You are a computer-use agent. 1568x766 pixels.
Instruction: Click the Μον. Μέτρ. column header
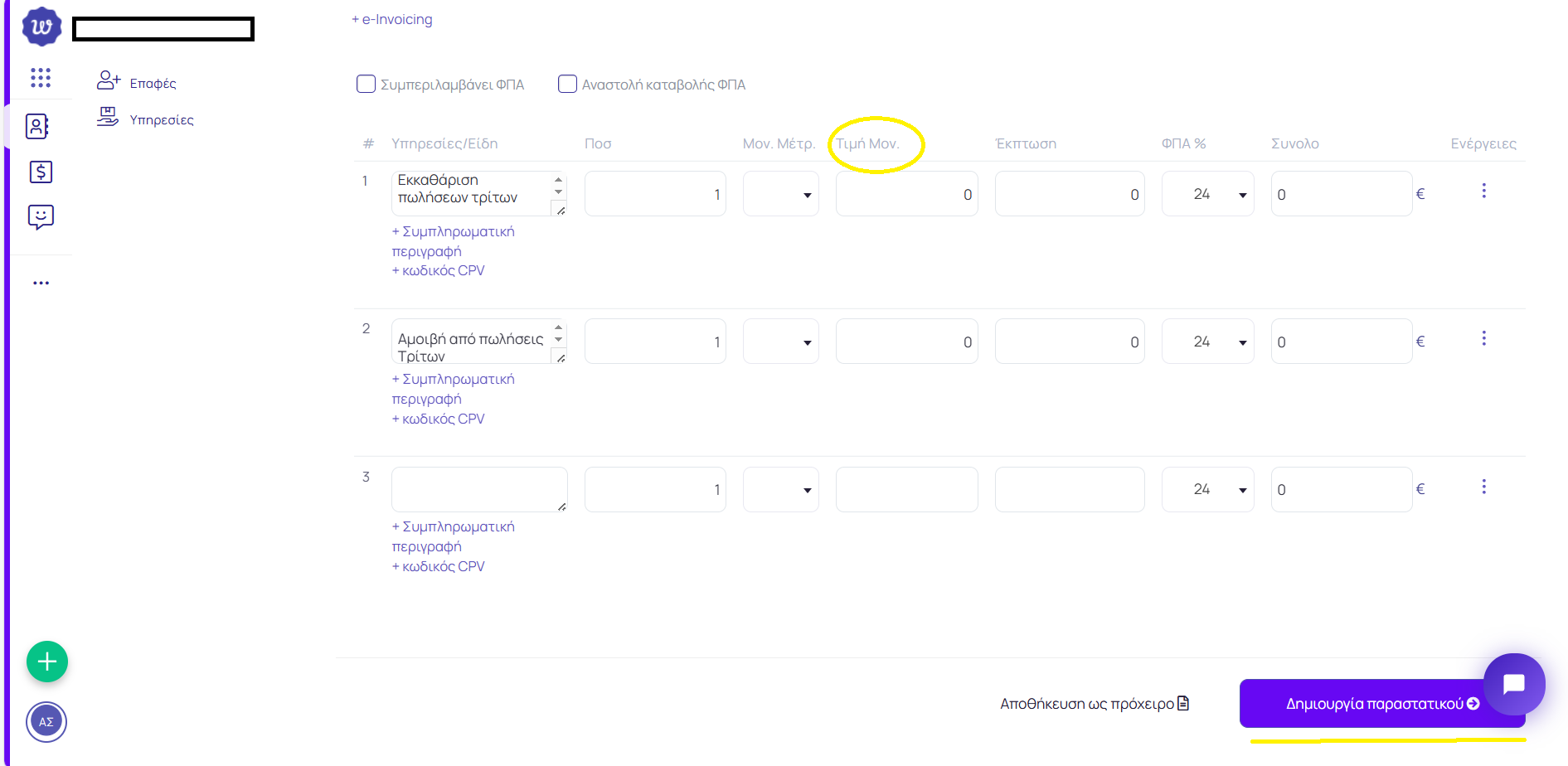[x=779, y=143]
